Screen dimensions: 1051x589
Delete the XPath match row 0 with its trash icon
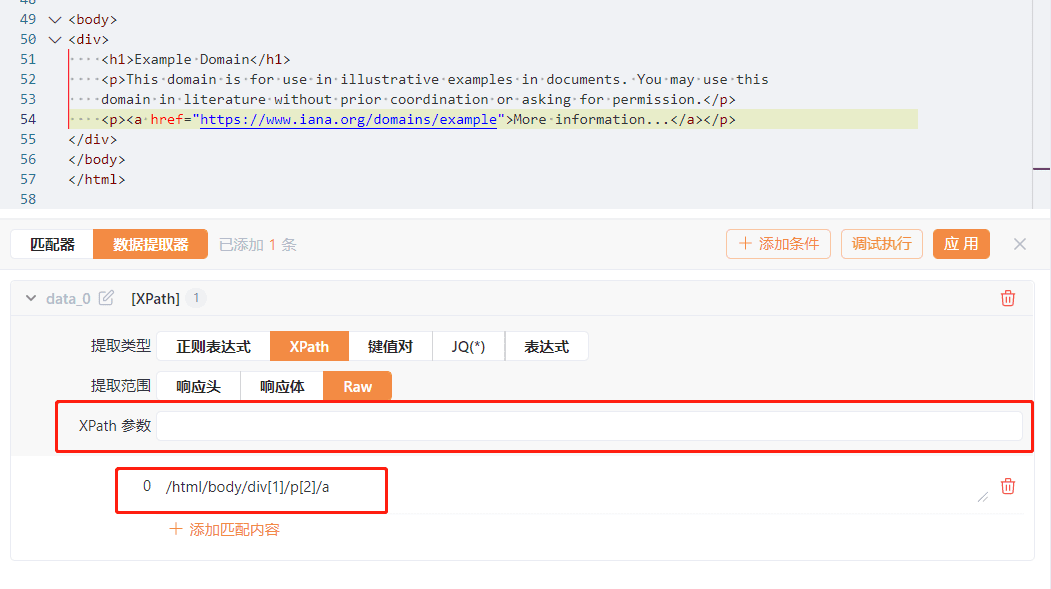[1008, 486]
